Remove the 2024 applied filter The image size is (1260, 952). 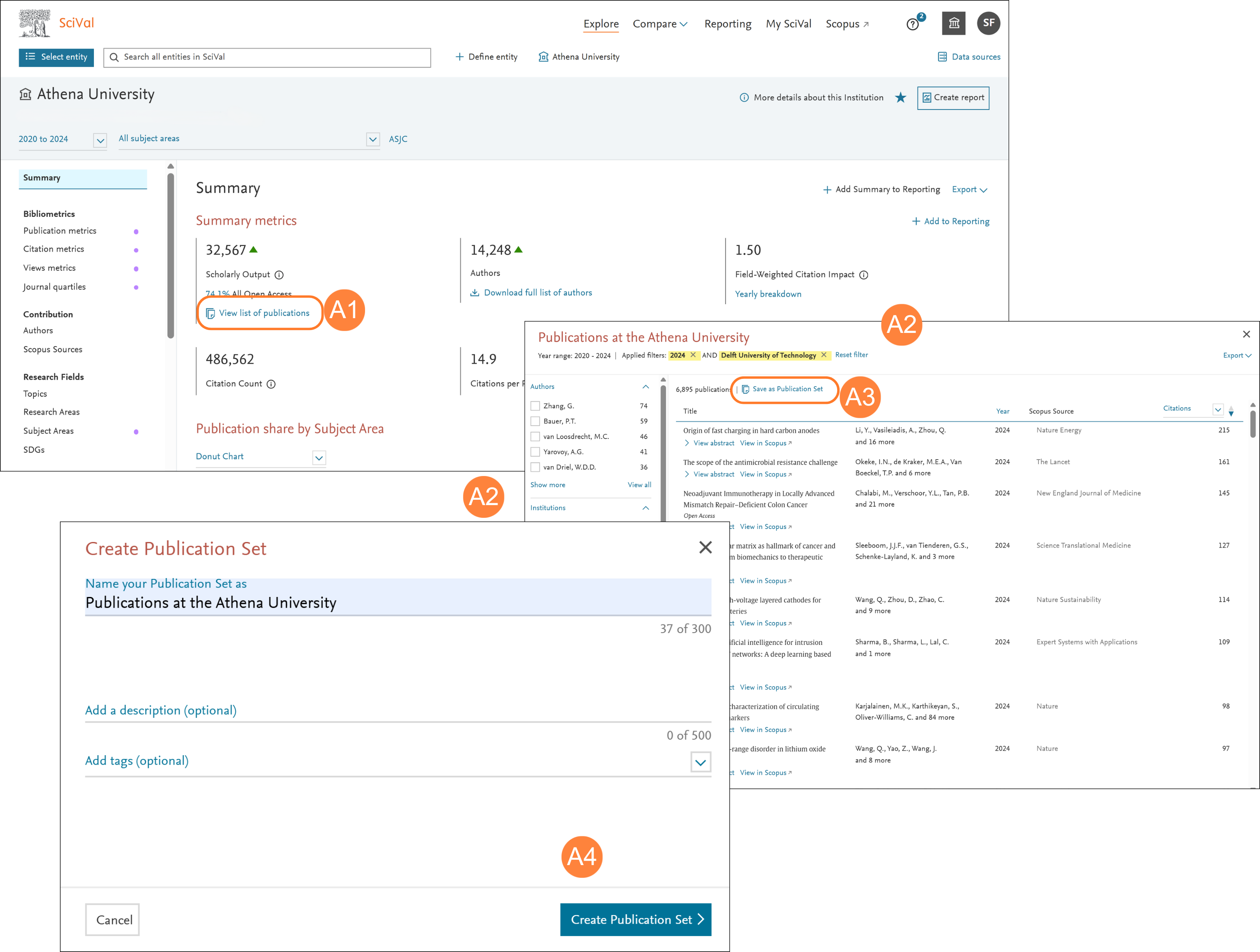click(x=693, y=355)
